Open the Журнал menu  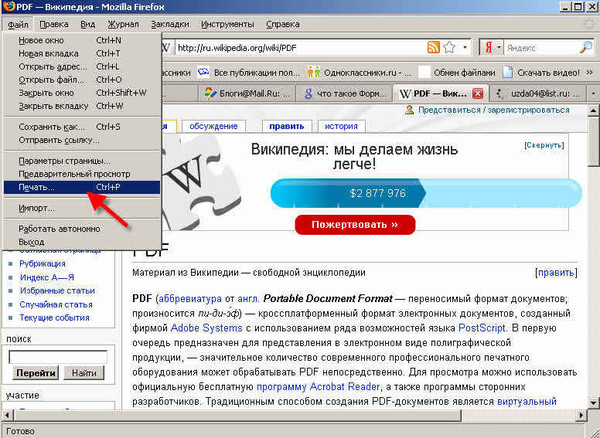point(123,24)
